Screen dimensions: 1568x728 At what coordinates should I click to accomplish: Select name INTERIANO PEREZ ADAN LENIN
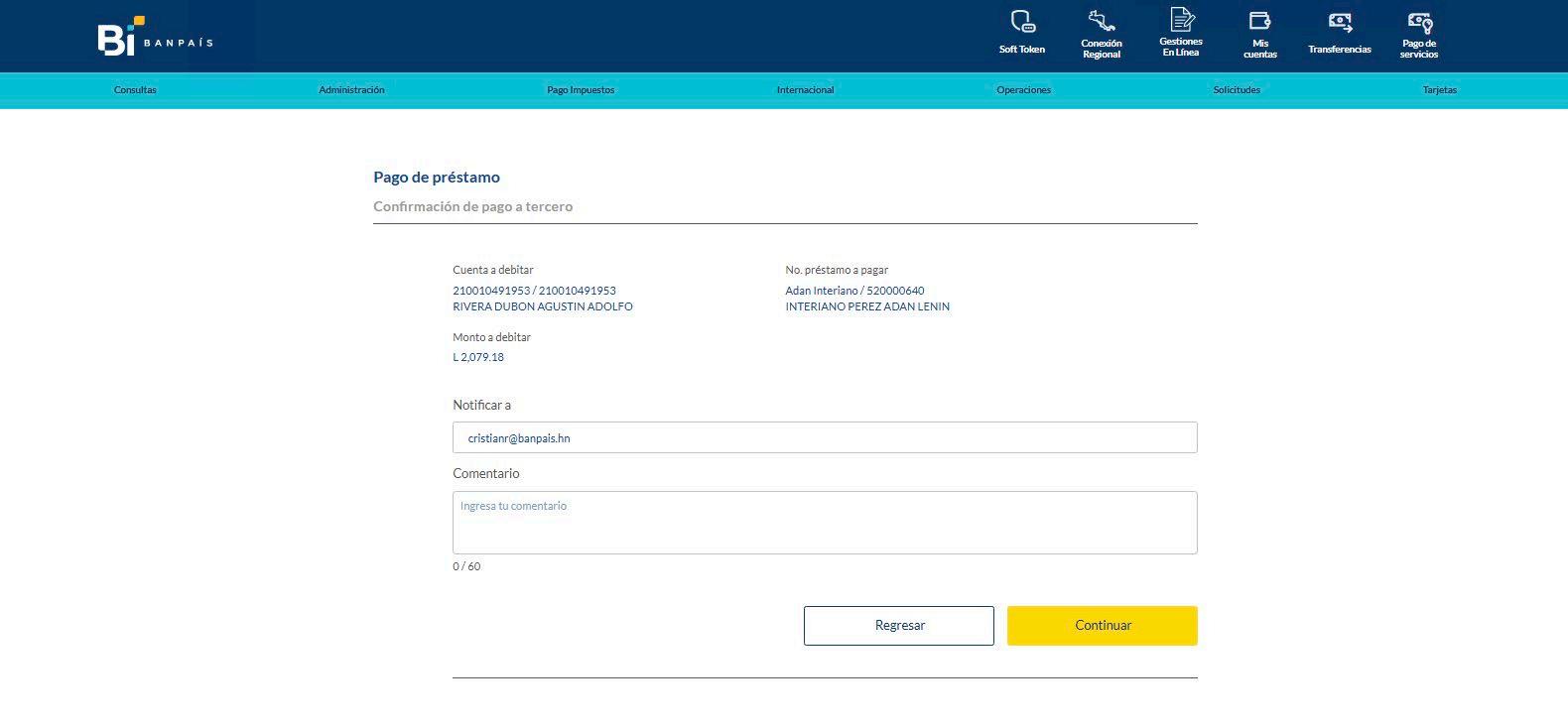click(867, 306)
